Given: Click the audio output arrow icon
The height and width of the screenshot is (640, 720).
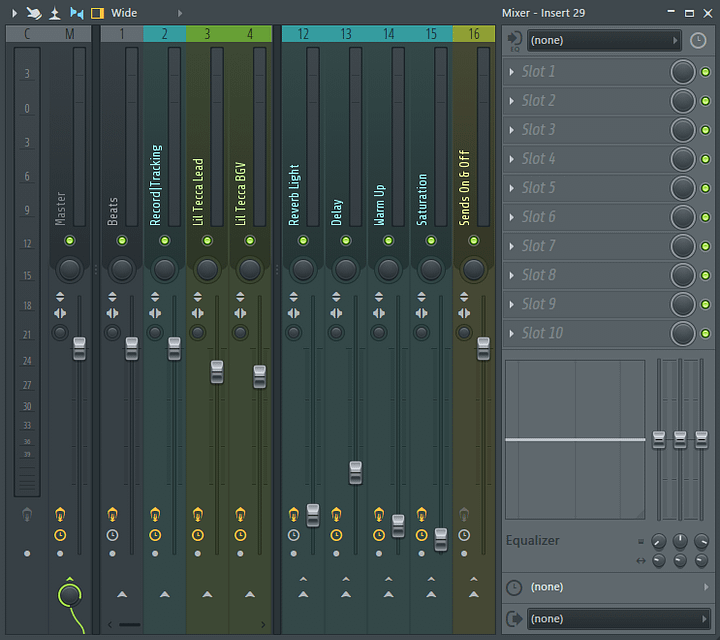Looking at the screenshot, I should click(514, 619).
